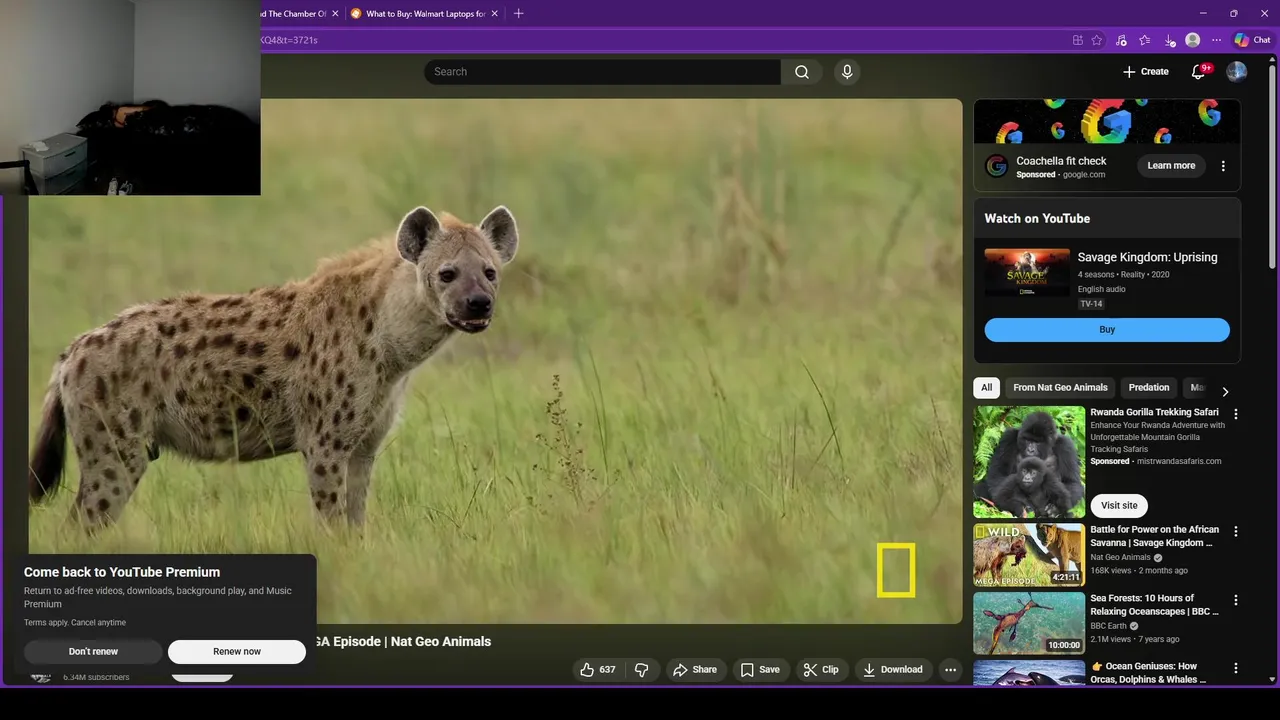Screen dimensions: 1280x720
Task: Add page to favorites with star icon
Action: [x=1097, y=40]
